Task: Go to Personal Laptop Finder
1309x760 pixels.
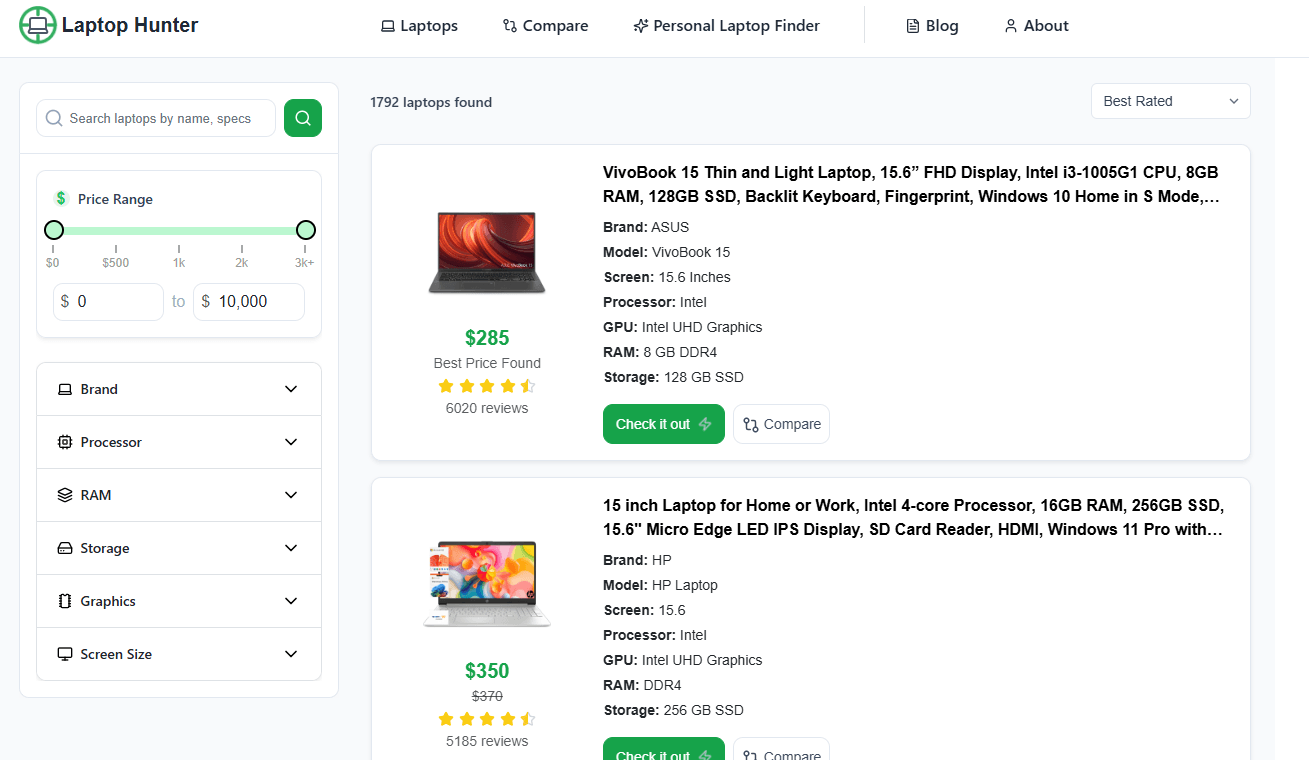Action: (726, 26)
